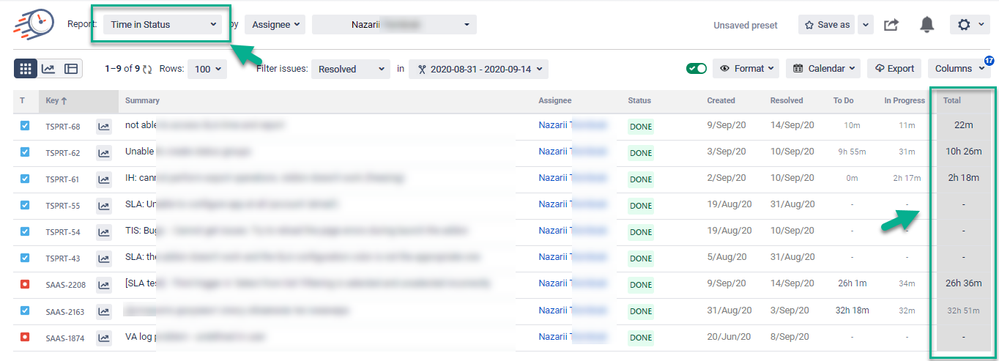Click the Created column header
Screen dimensions: 999x361
[x=721, y=101]
